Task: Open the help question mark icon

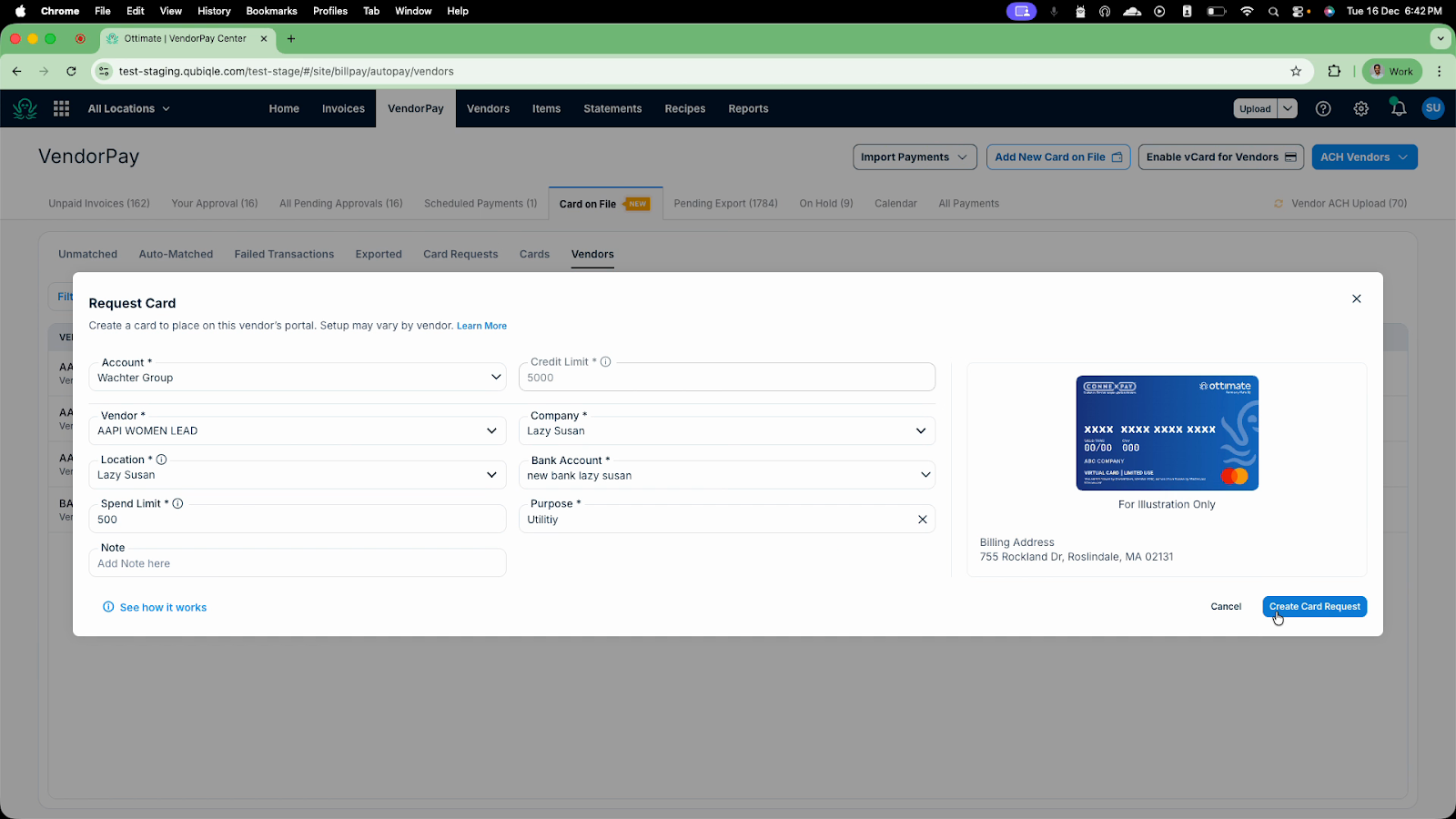Action: 1323,108
